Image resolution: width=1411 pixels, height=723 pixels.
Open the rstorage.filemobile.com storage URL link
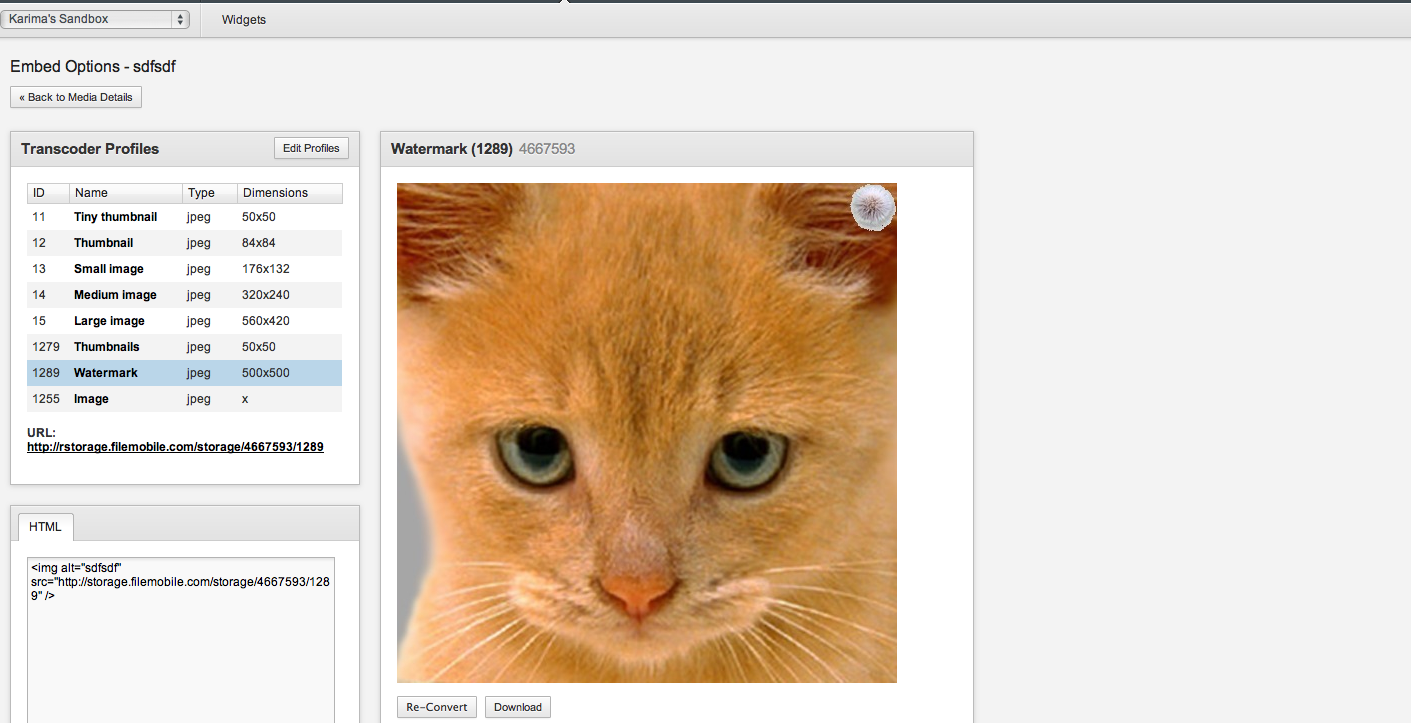[175, 447]
